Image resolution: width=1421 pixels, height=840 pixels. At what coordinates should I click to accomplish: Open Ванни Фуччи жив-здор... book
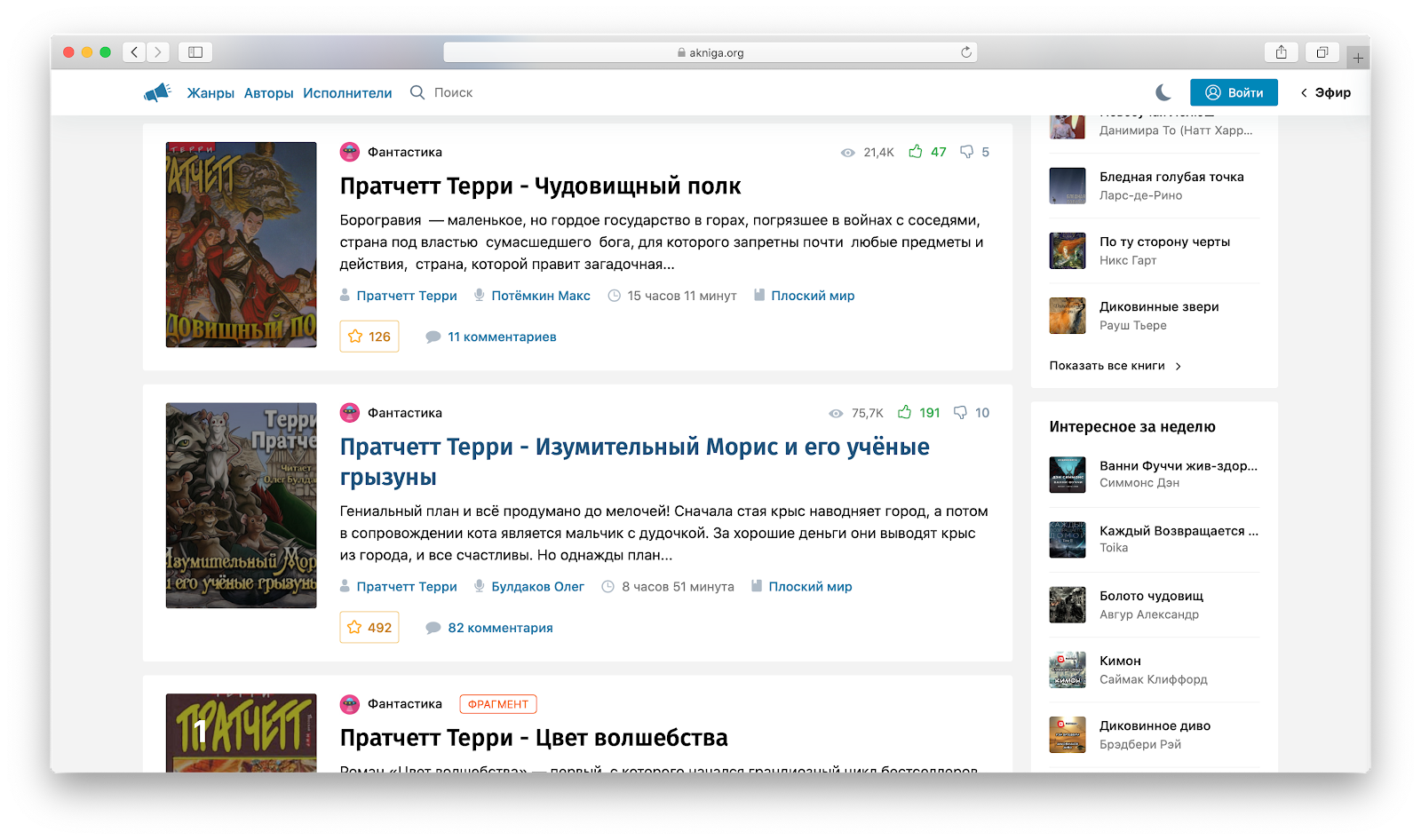click(x=1179, y=465)
